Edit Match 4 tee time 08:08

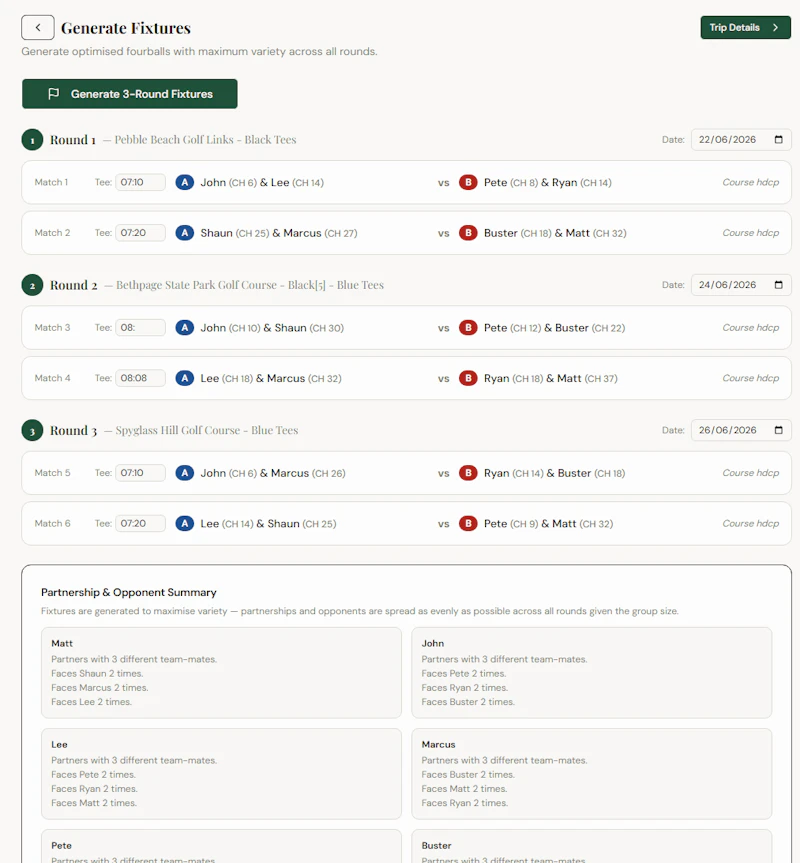pos(140,378)
